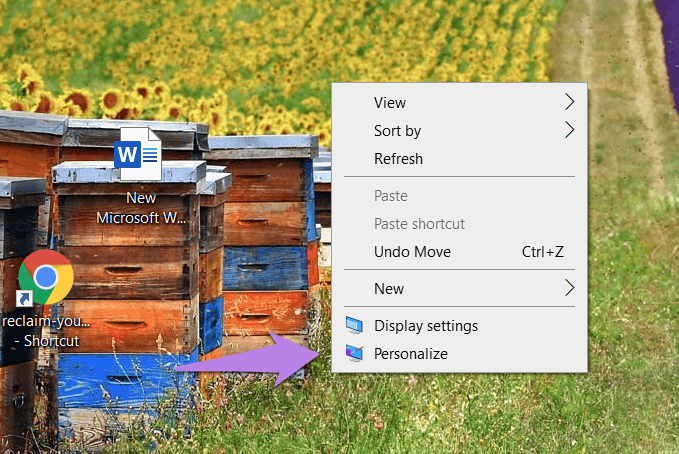Image resolution: width=679 pixels, height=454 pixels.
Task: Click the New entry in context menu
Action: (x=389, y=289)
